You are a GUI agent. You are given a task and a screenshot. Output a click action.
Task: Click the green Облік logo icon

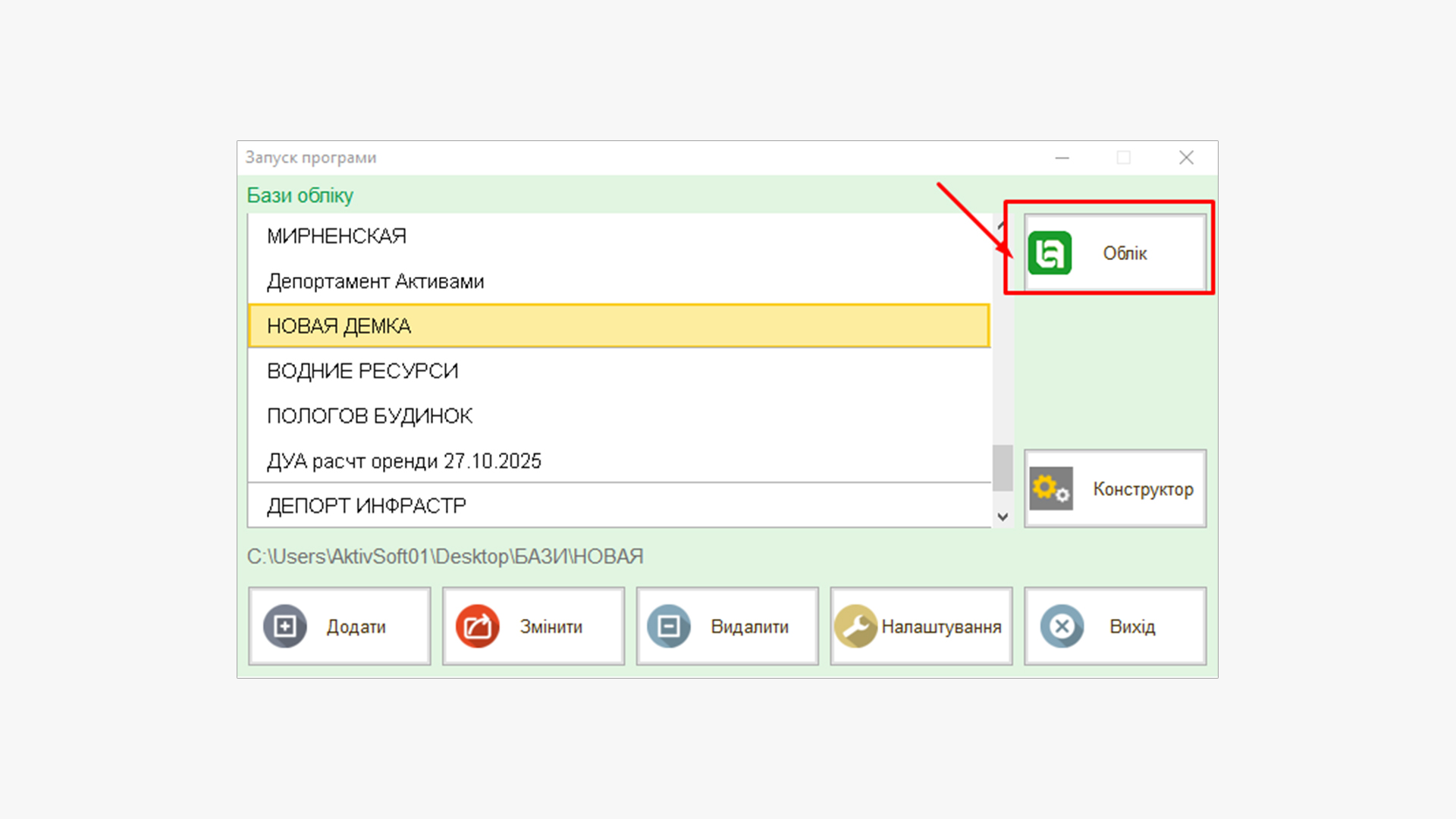pyautogui.click(x=1050, y=253)
